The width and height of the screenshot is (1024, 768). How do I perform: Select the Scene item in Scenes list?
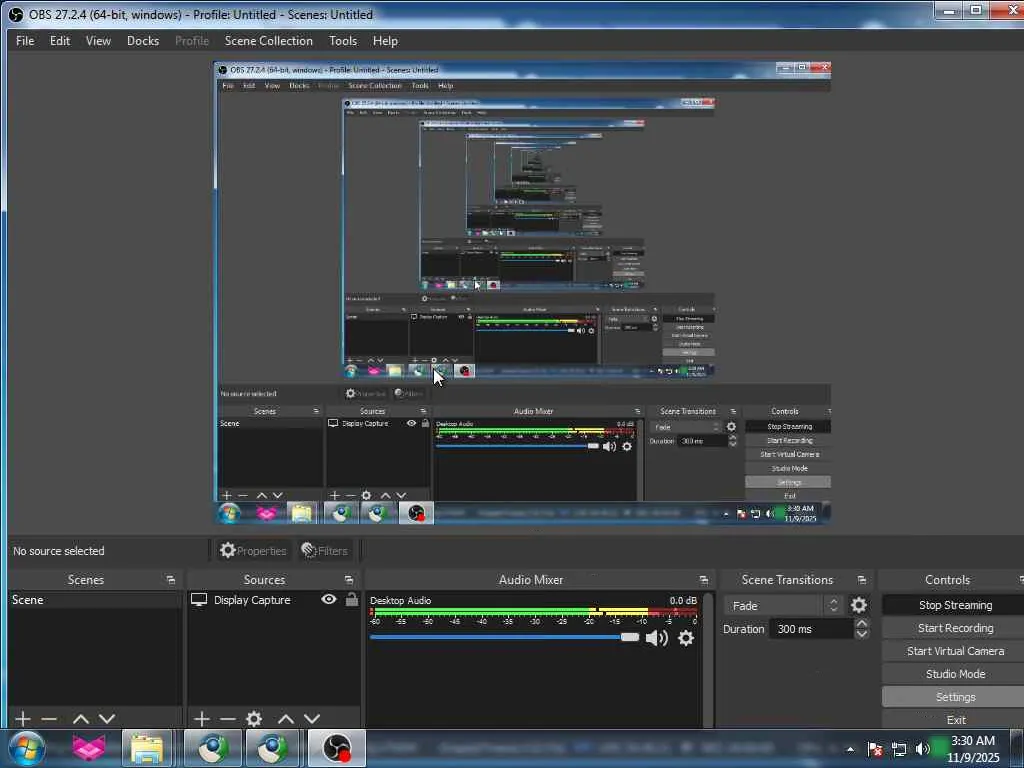[x=95, y=600]
